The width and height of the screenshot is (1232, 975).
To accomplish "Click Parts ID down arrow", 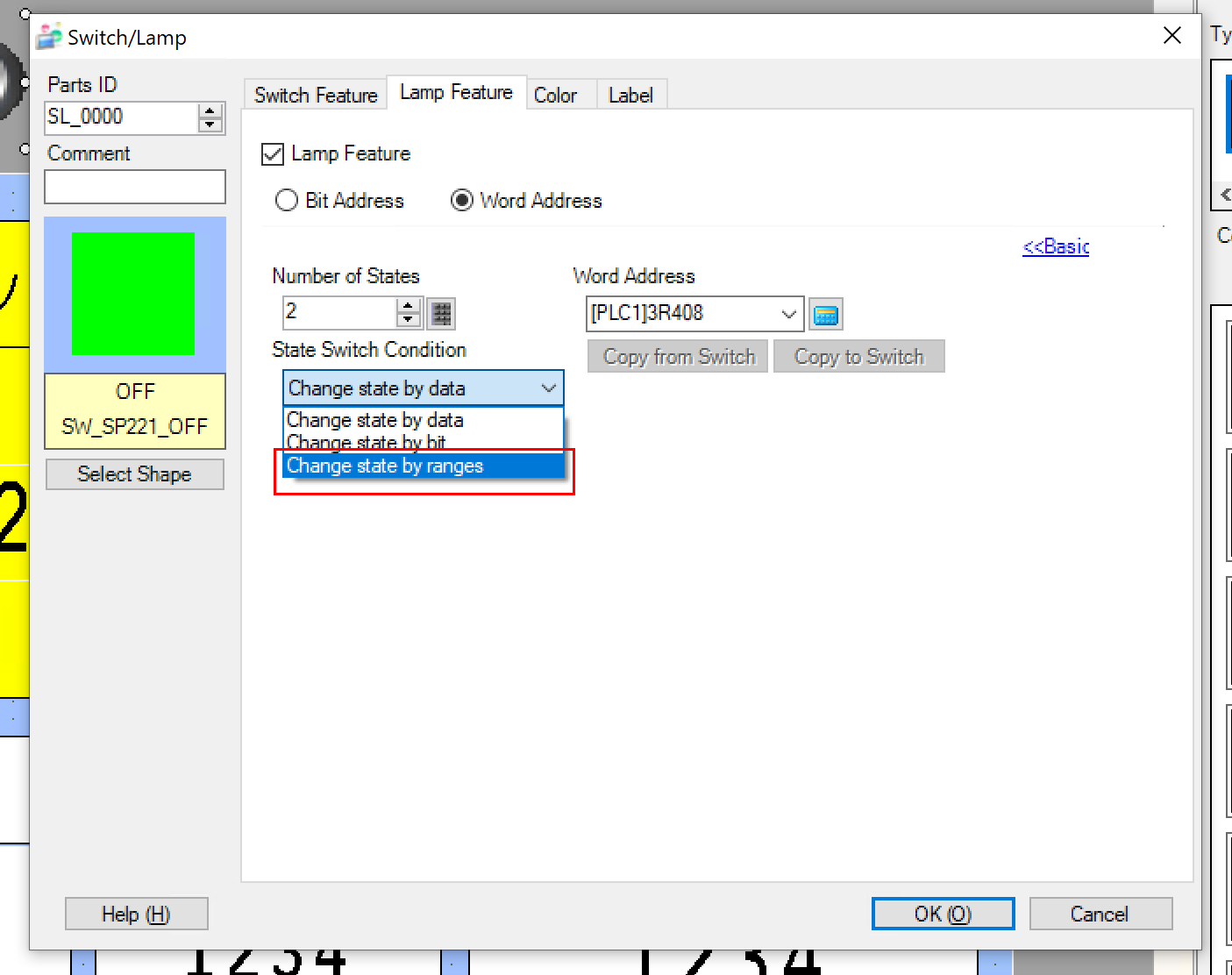I will coord(210,125).
